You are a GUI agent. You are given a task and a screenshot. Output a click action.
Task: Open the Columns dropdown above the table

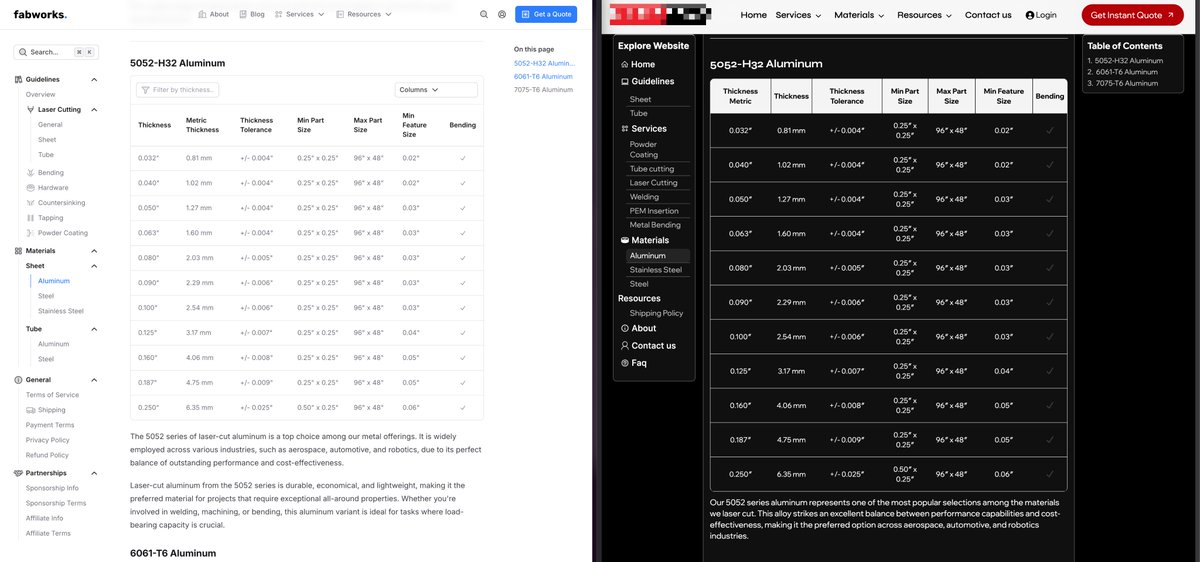point(436,90)
